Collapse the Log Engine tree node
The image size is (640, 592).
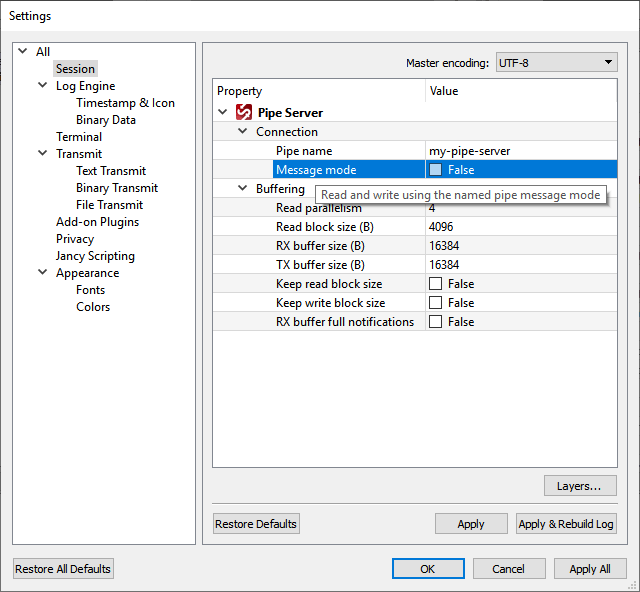[42, 85]
